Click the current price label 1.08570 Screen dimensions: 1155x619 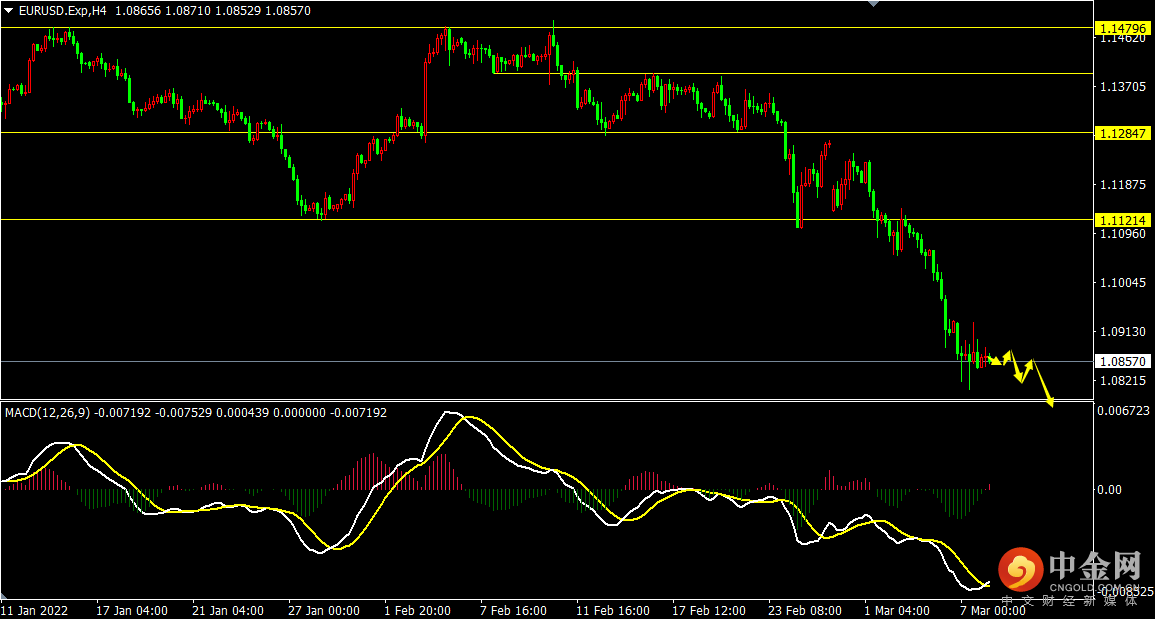point(1122,361)
